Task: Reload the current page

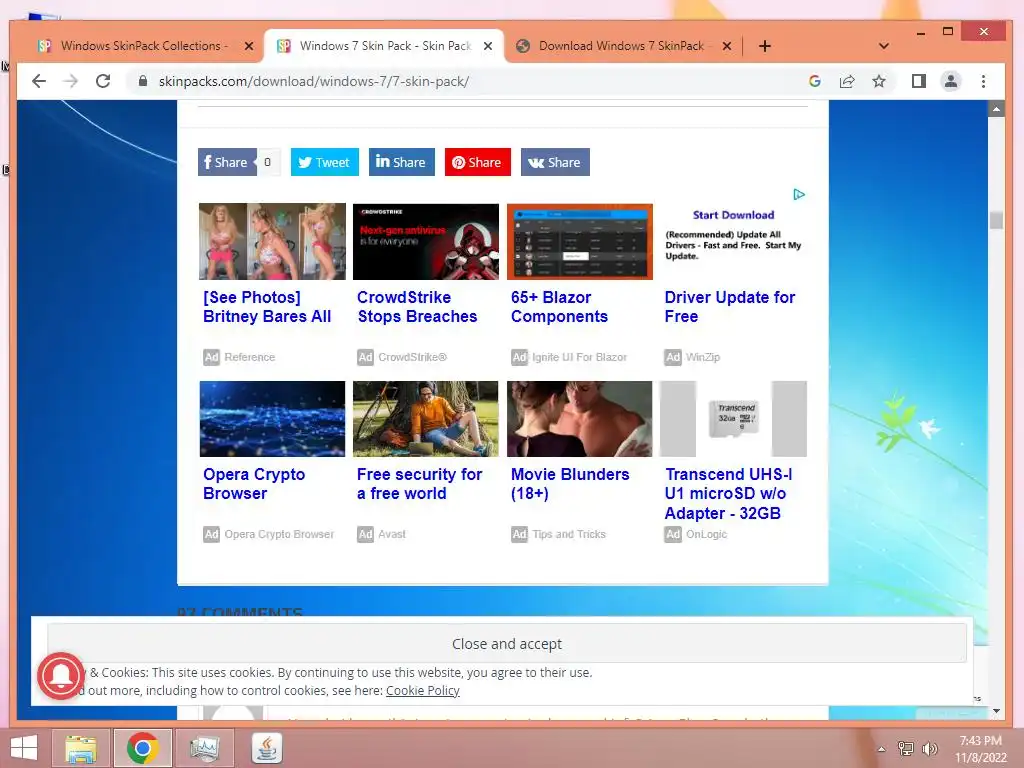Action: pos(103,81)
